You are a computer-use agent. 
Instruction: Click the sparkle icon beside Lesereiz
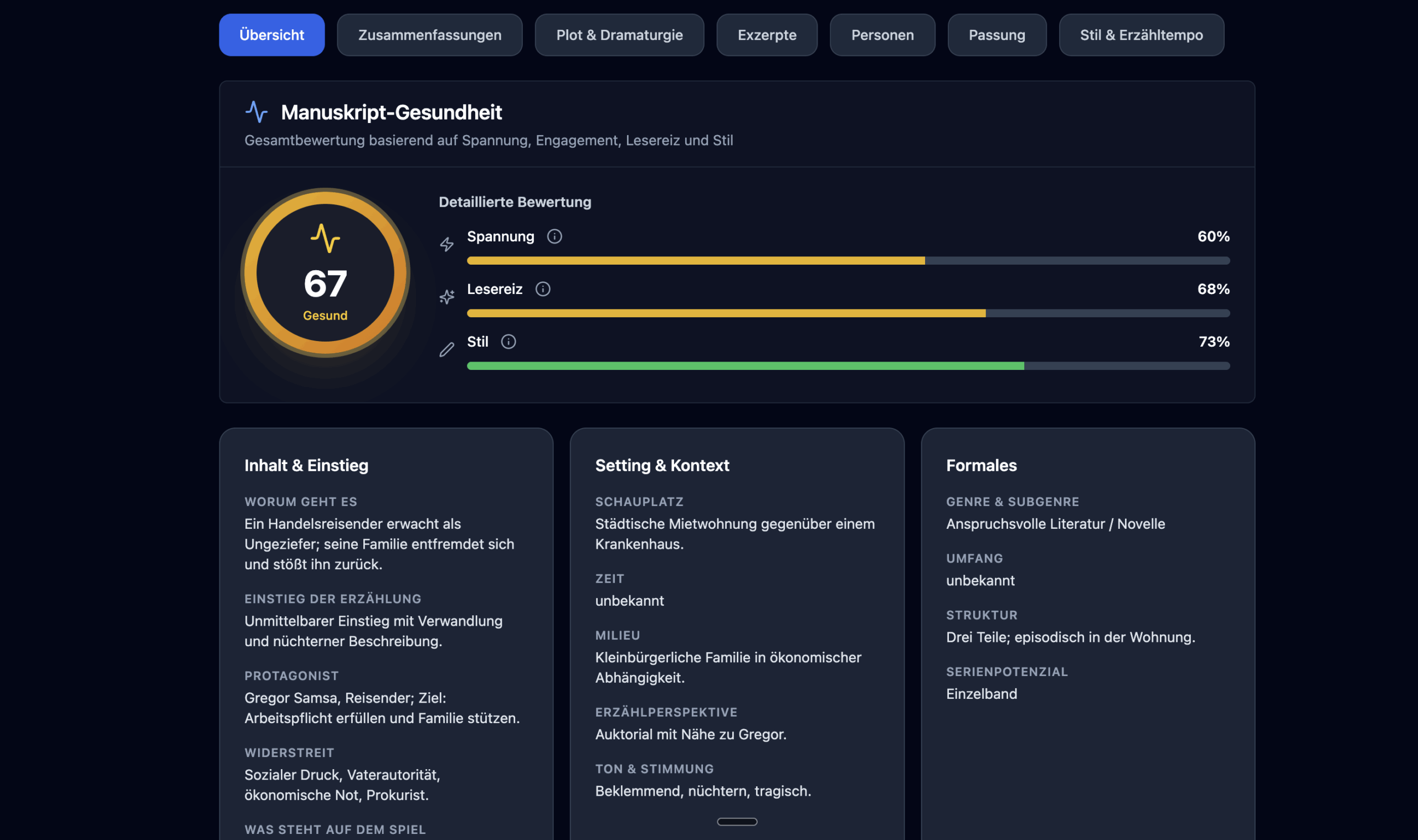point(446,297)
